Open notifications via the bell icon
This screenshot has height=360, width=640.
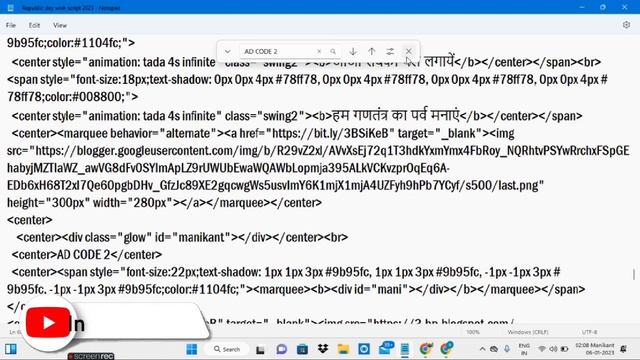pyautogui.click(x=623, y=349)
